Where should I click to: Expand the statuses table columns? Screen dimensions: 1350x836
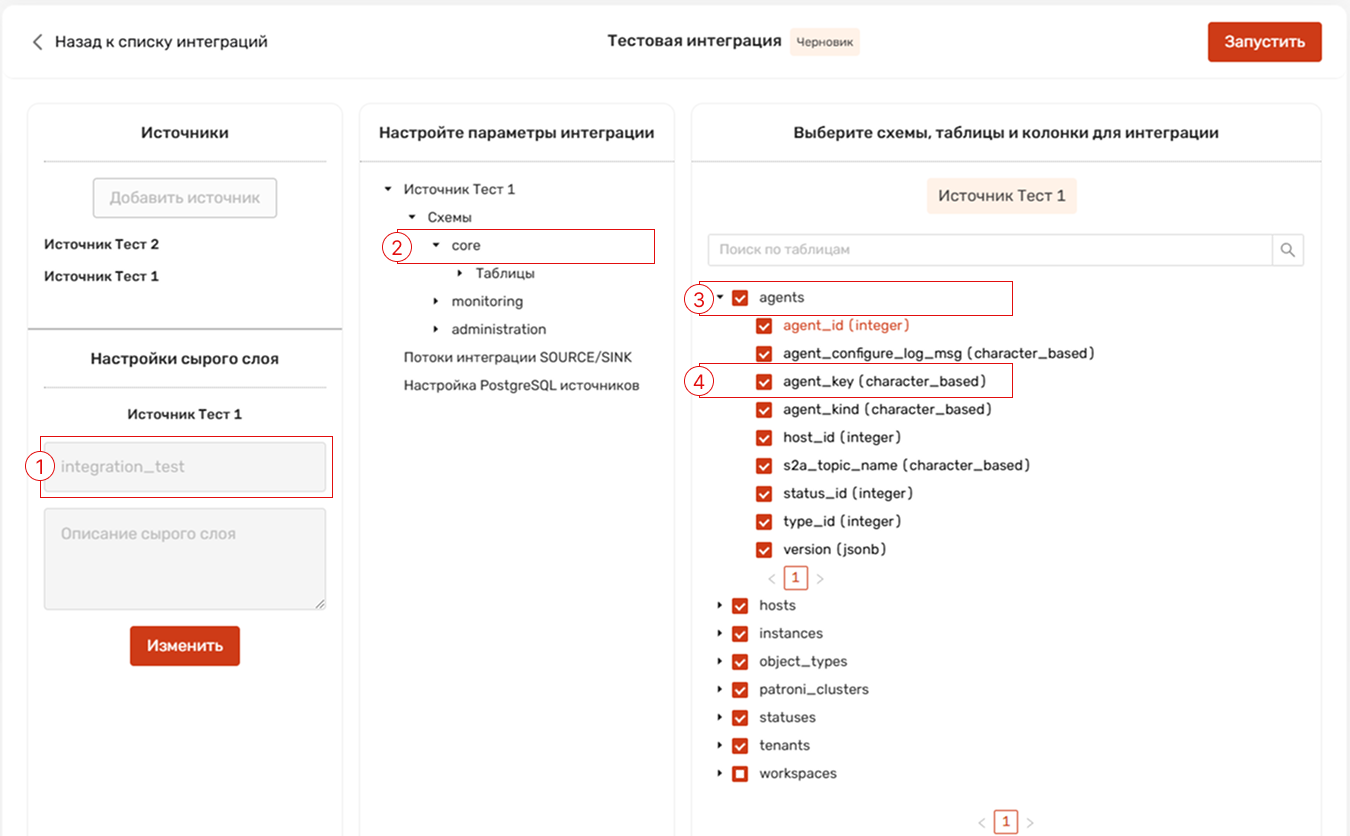click(x=719, y=718)
